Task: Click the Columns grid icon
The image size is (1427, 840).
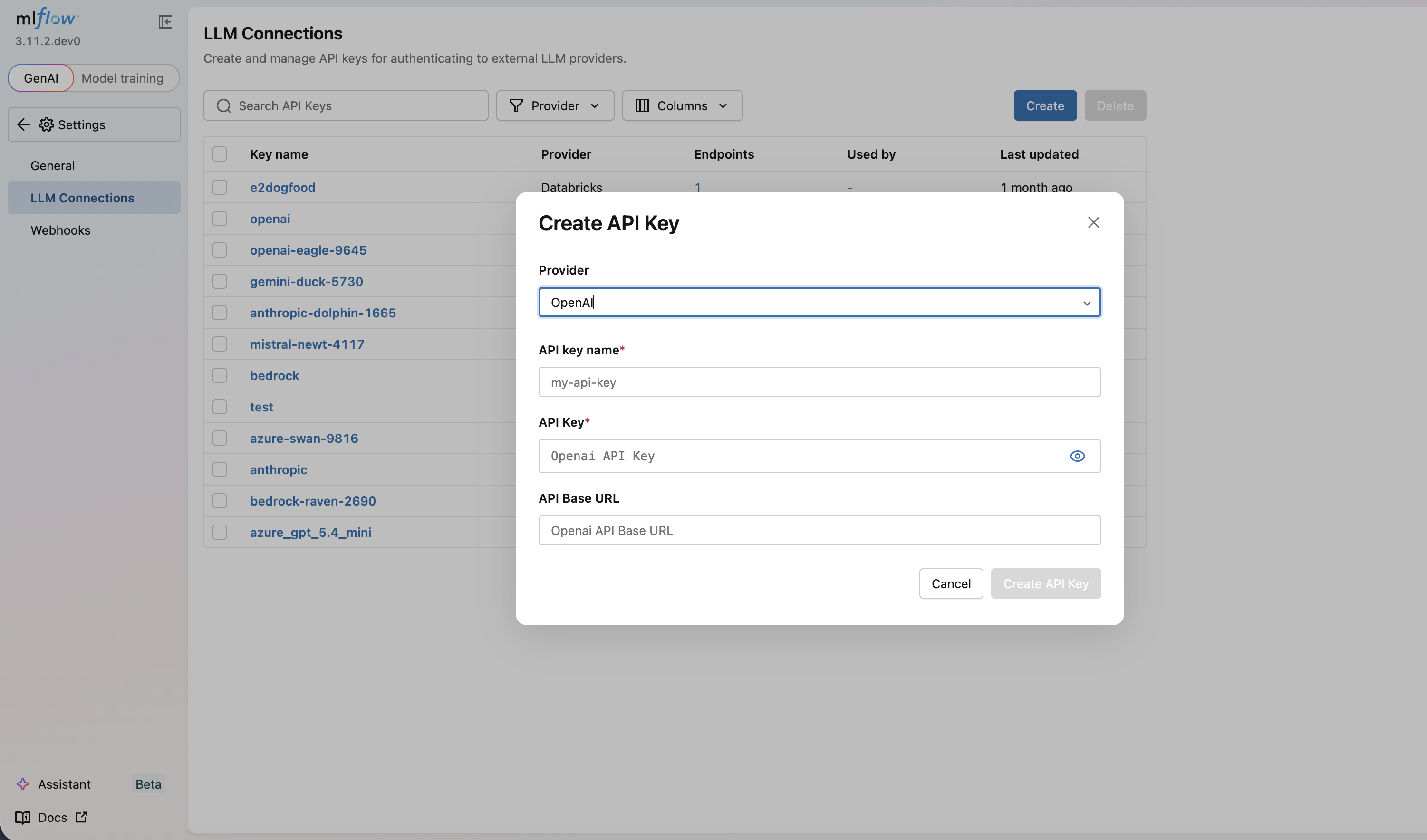Action: pyautogui.click(x=642, y=106)
